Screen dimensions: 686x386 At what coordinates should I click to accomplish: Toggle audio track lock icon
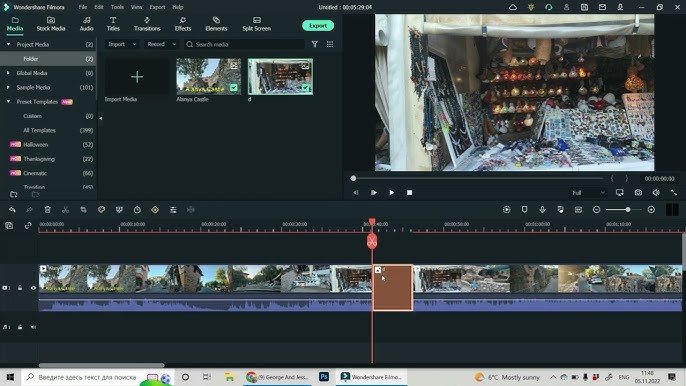click(20, 327)
